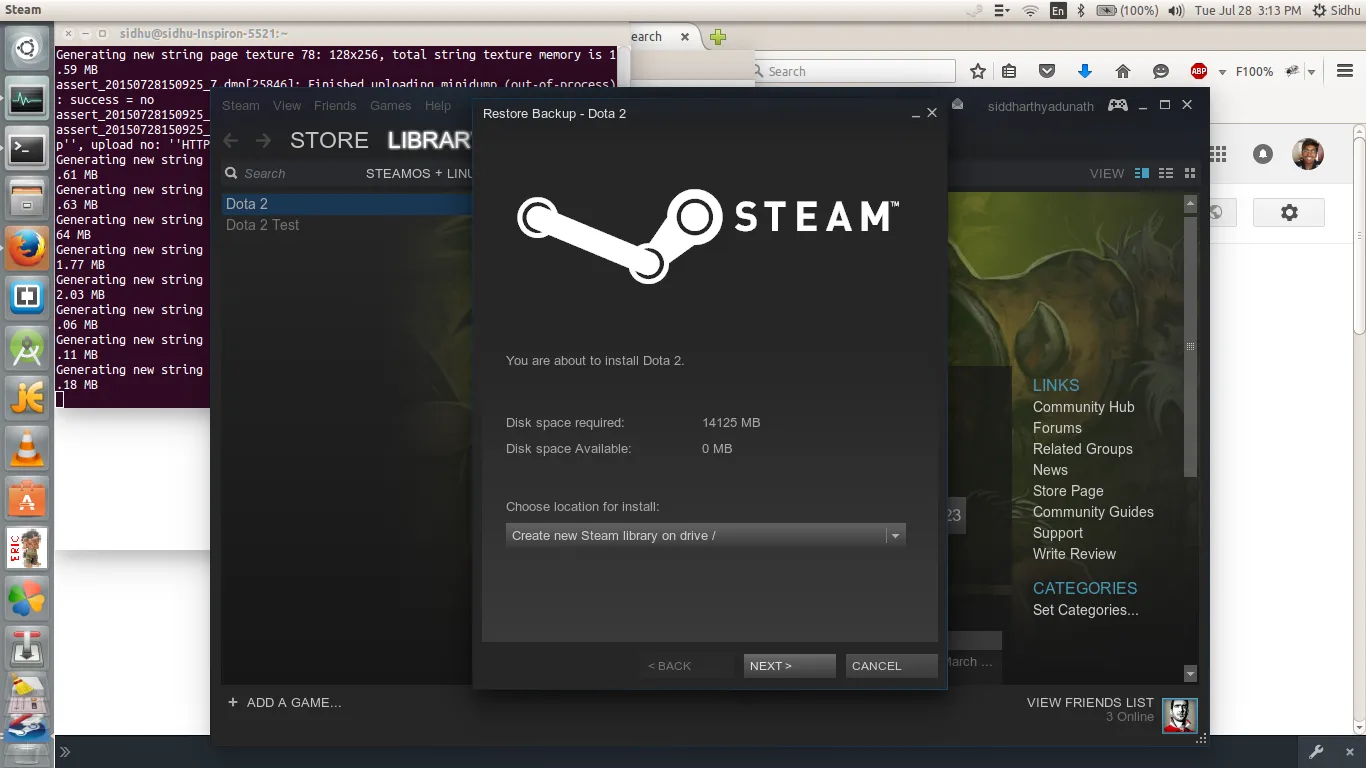Switch Steam library to list view
The height and width of the screenshot is (768, 1366).
point(1166,174)
